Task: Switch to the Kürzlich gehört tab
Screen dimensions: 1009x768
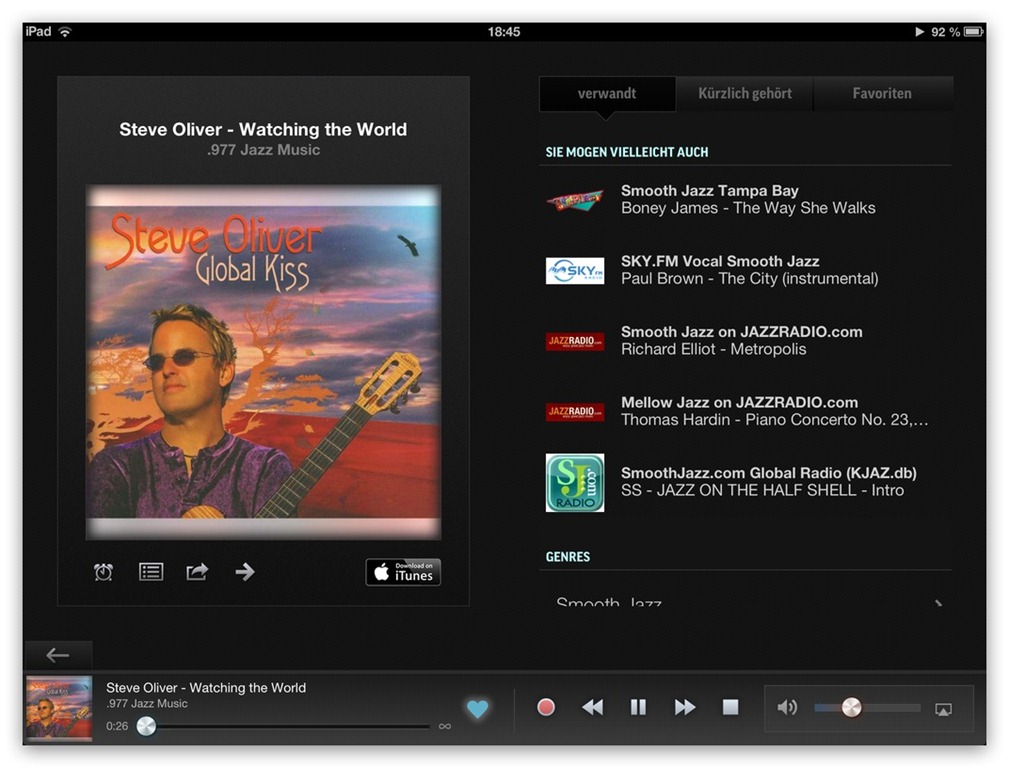Action: [x=745, y=94]
